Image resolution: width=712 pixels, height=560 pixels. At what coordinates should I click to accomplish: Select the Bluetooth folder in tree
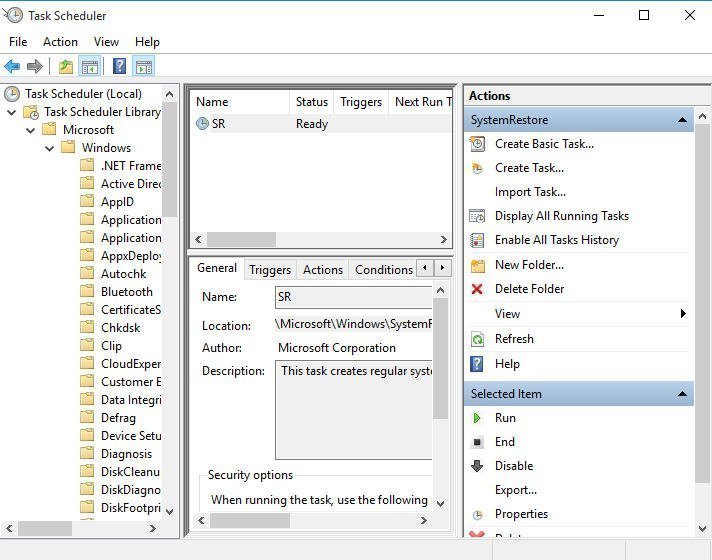(126, 292)
